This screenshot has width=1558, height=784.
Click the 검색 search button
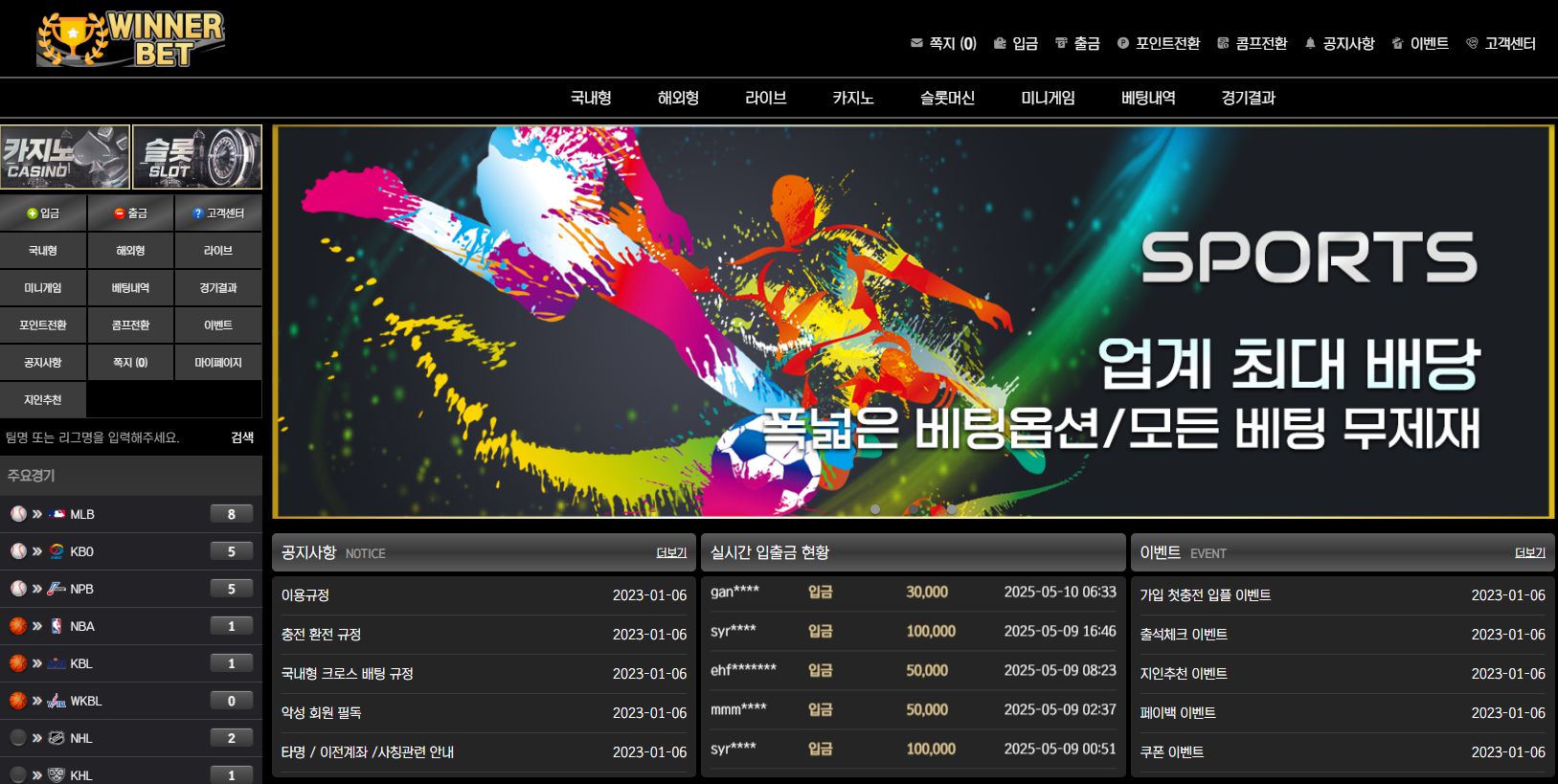[242, 437]
